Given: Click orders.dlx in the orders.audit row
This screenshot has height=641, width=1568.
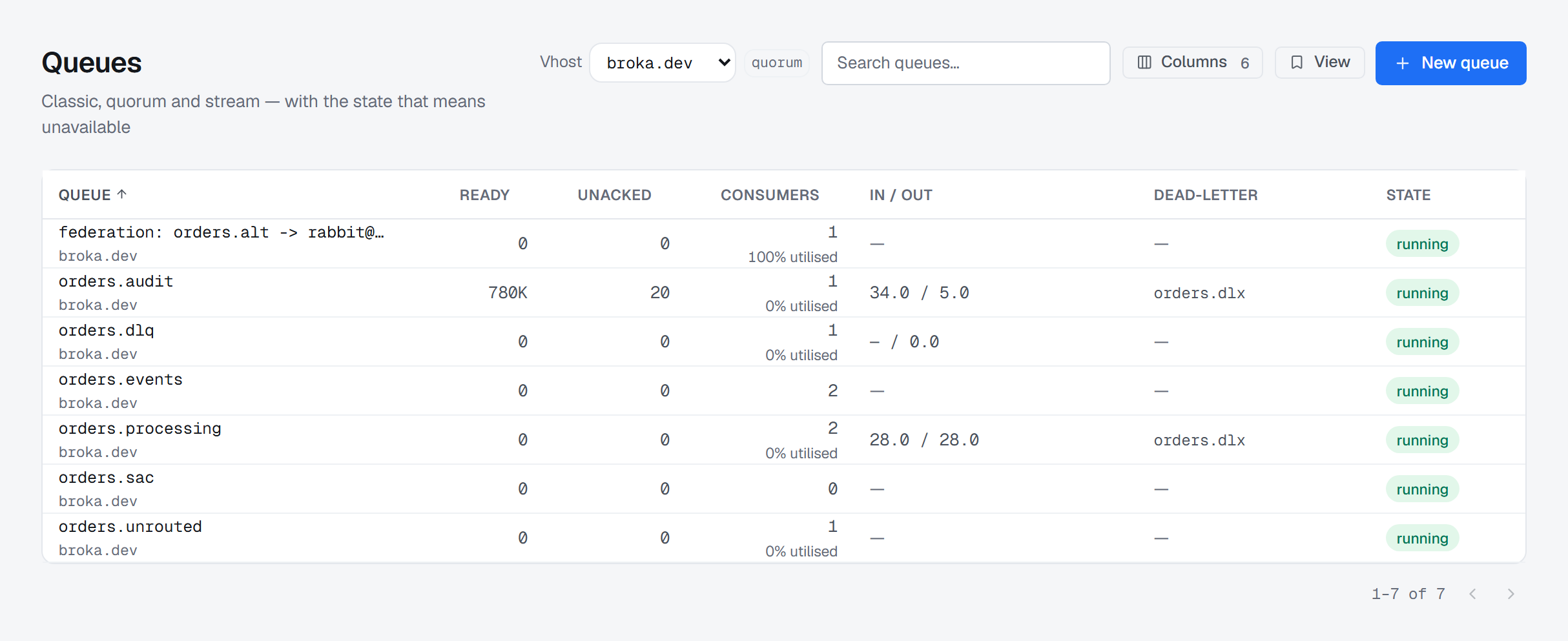Looking at the screenshot, I should tap(1199, 293).
